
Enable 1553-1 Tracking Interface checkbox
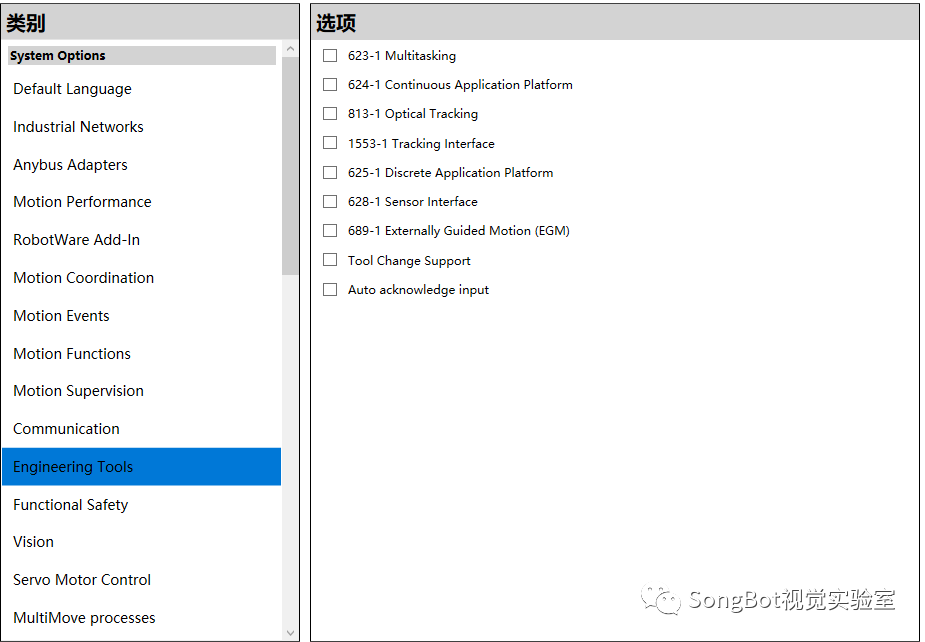click(x=330, y=143)
